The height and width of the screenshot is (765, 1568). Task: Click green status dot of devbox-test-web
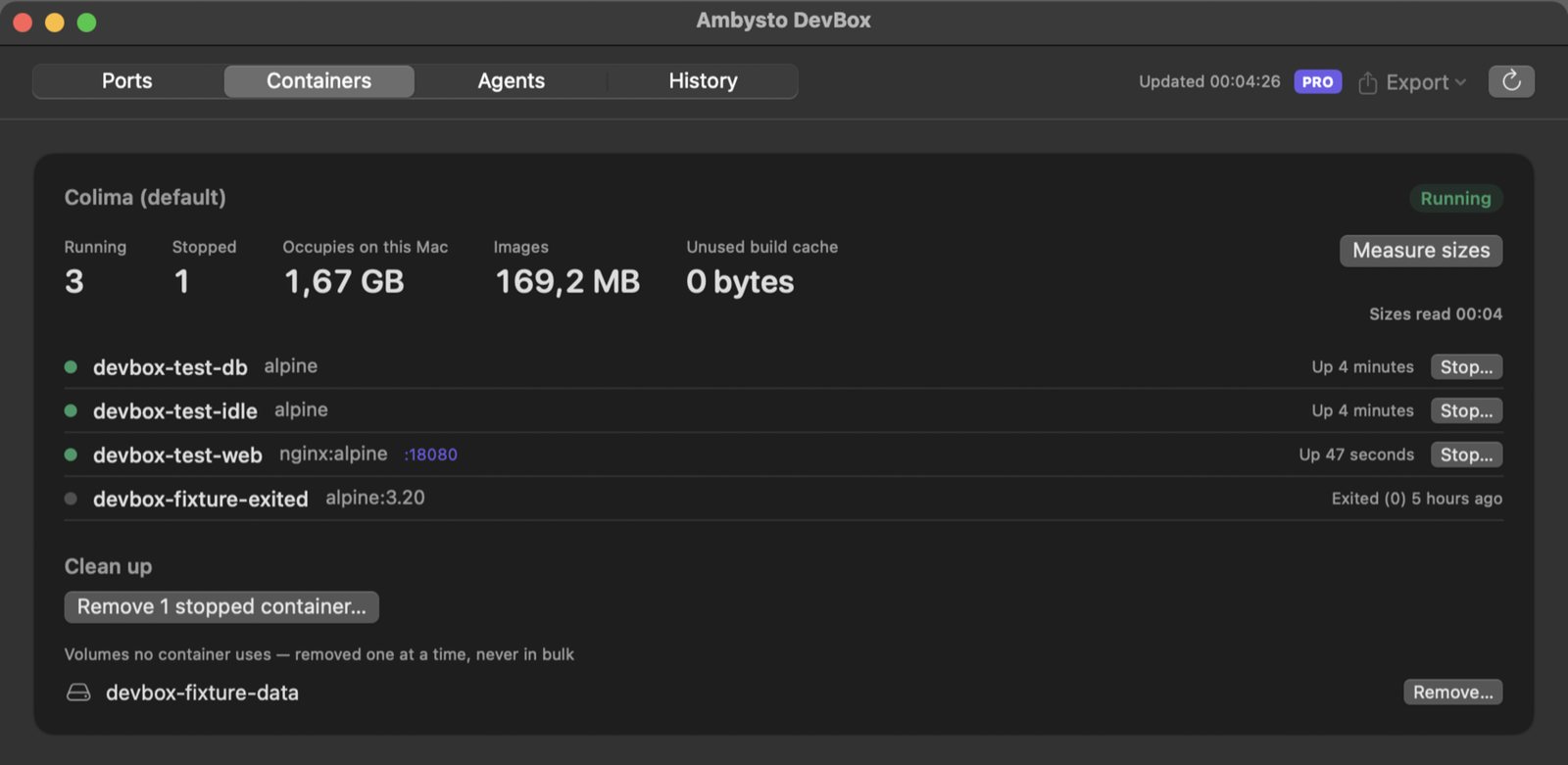tap(71, 454)
